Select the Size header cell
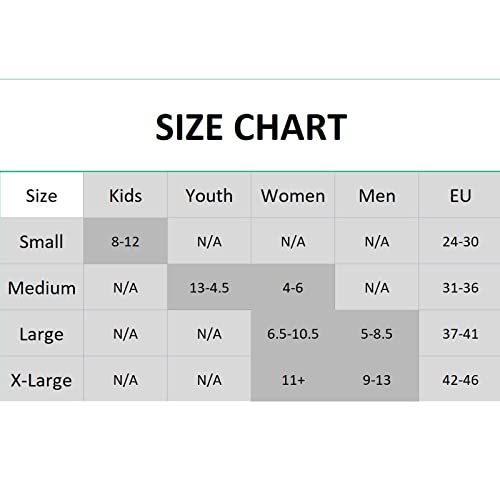Image resolution: width=500 pixels, height=500 pixels. click(42, 195)
